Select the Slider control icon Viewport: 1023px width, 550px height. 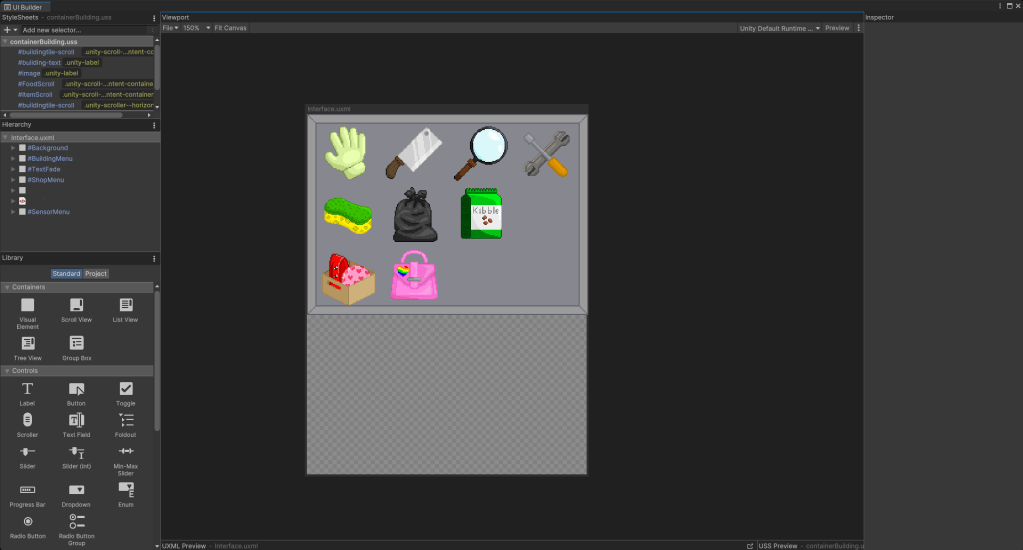tap(27, 451)
